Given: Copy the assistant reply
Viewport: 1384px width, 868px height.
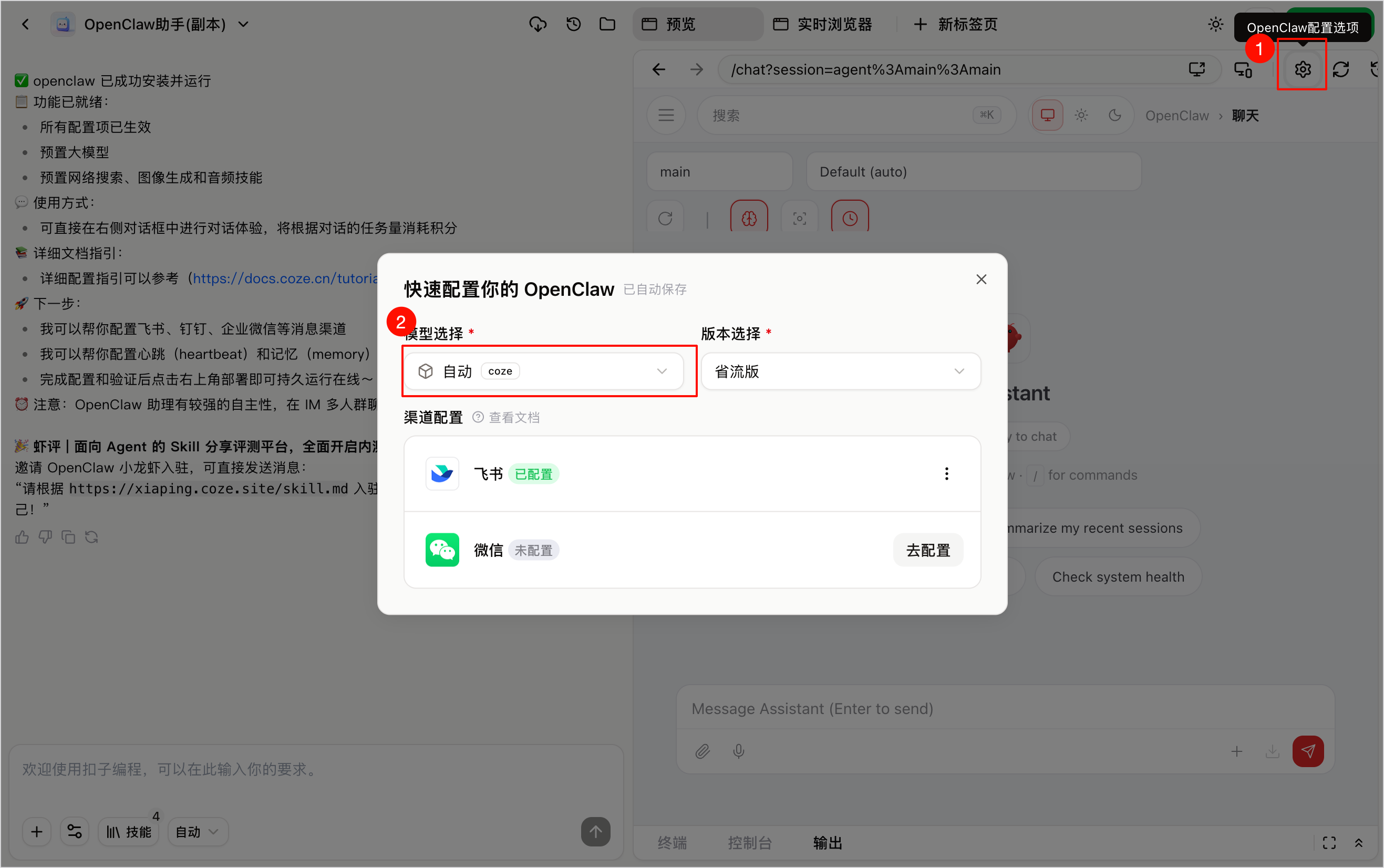Looking at the screenshot, I should point(68,537).
